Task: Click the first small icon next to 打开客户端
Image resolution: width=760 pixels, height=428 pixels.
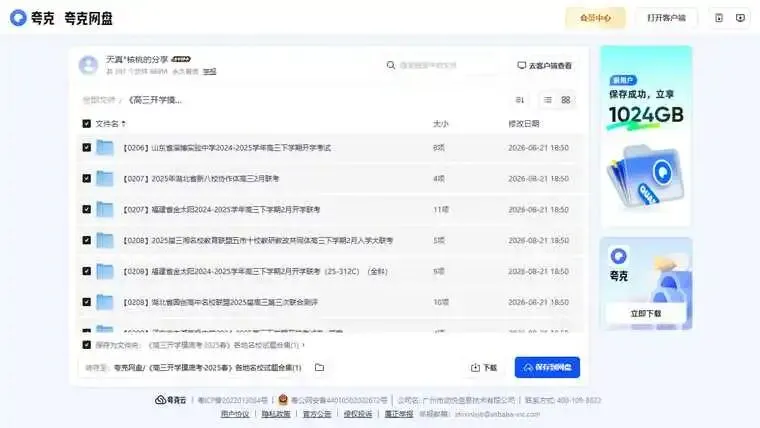Action: [719, 18]
